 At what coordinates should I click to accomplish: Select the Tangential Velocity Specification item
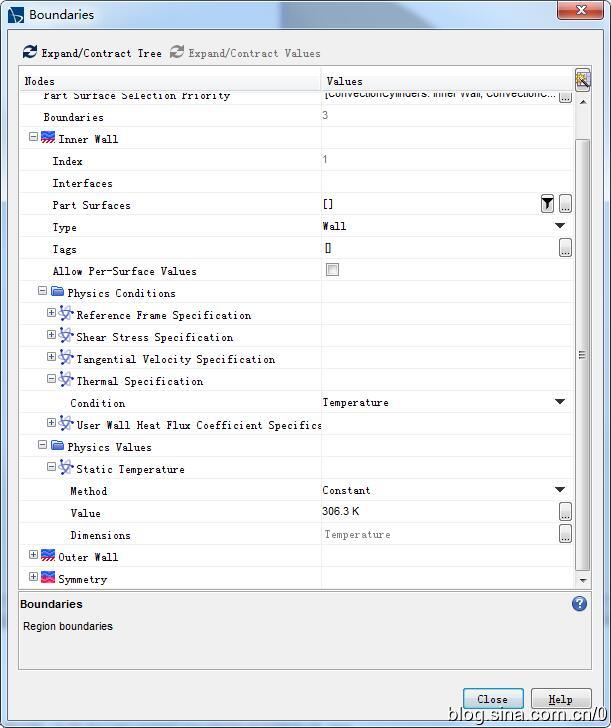[x=175, y=359]
